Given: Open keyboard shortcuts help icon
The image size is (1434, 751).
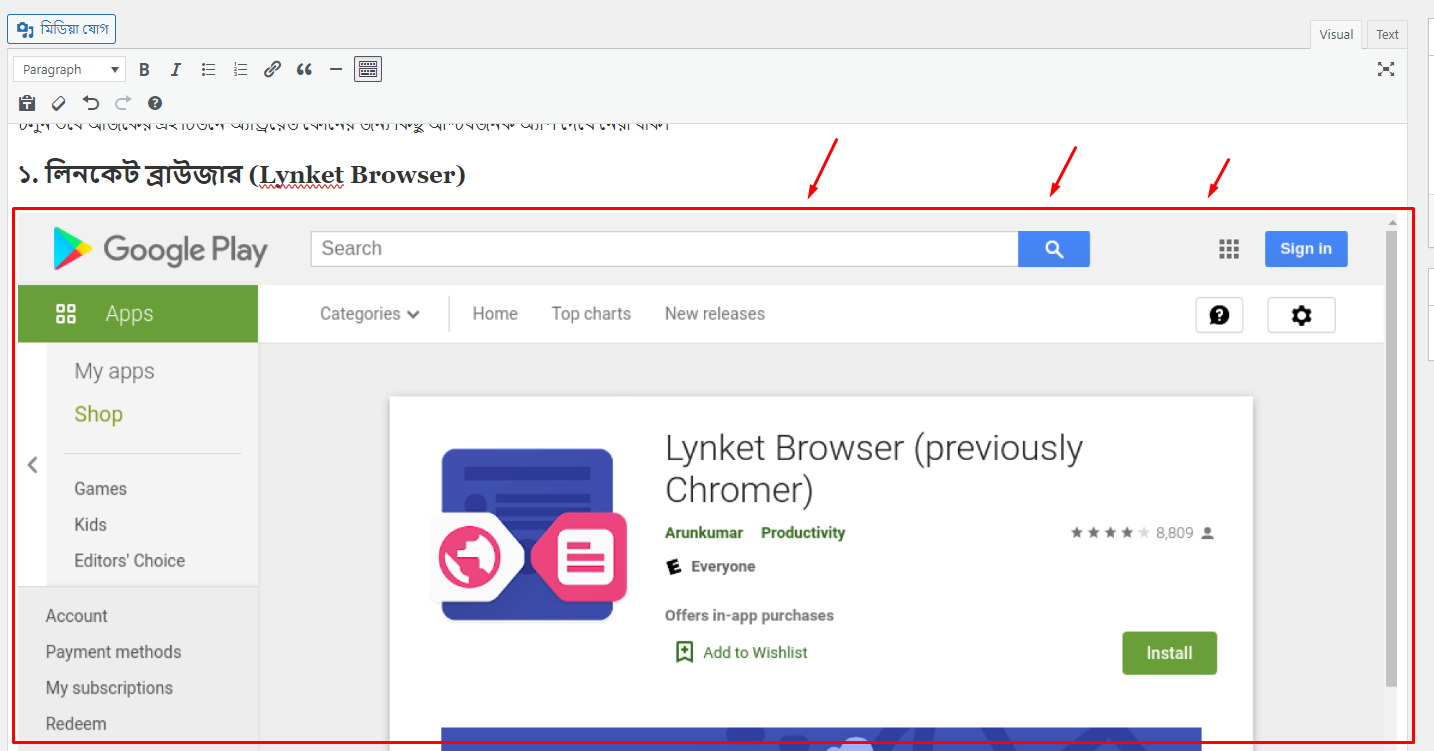Looking at the screenshot, I should point(155,103).
